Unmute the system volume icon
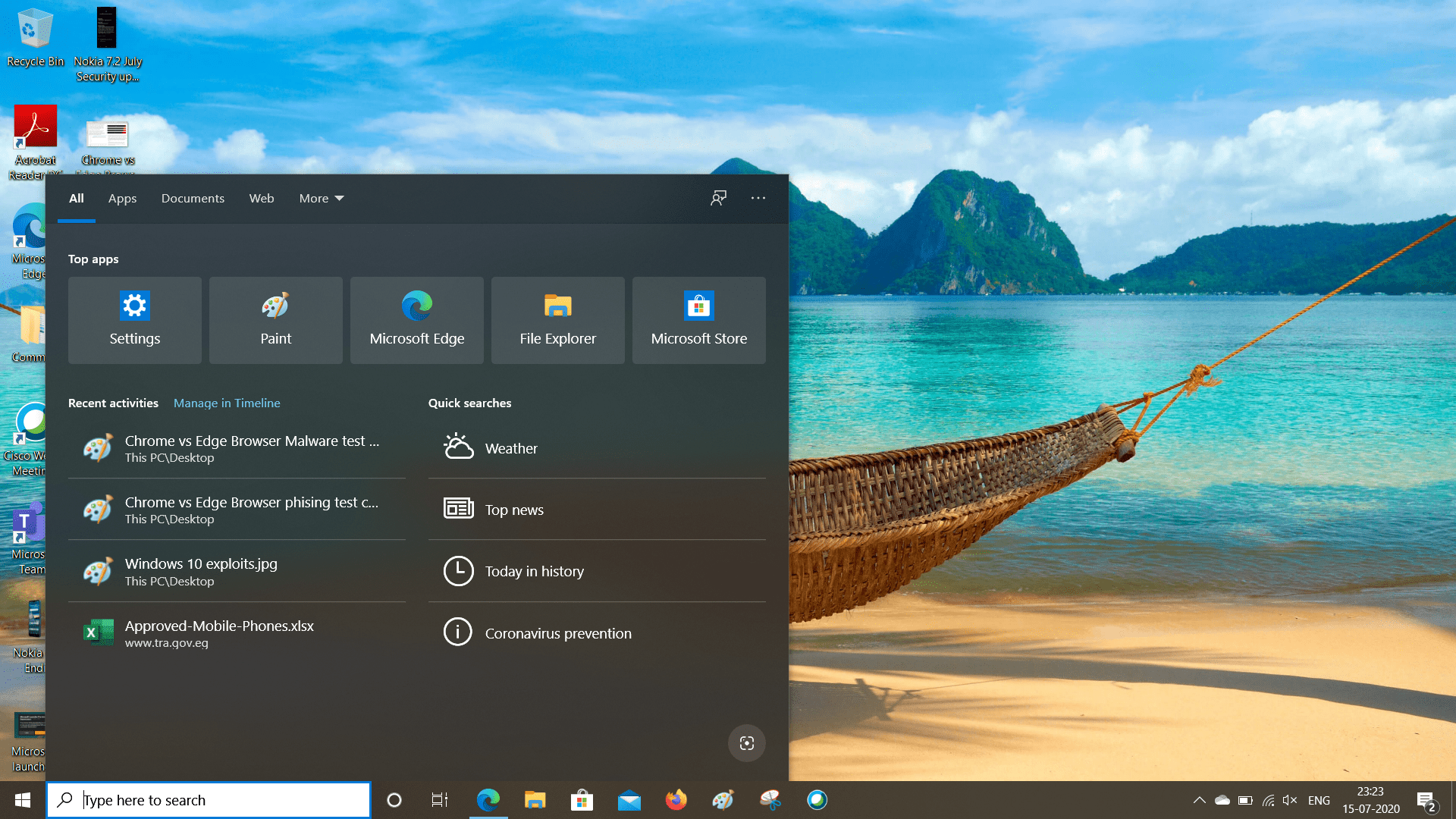Image resolution: width=1456 pixels, height=819 pixels. [1289, 800]
